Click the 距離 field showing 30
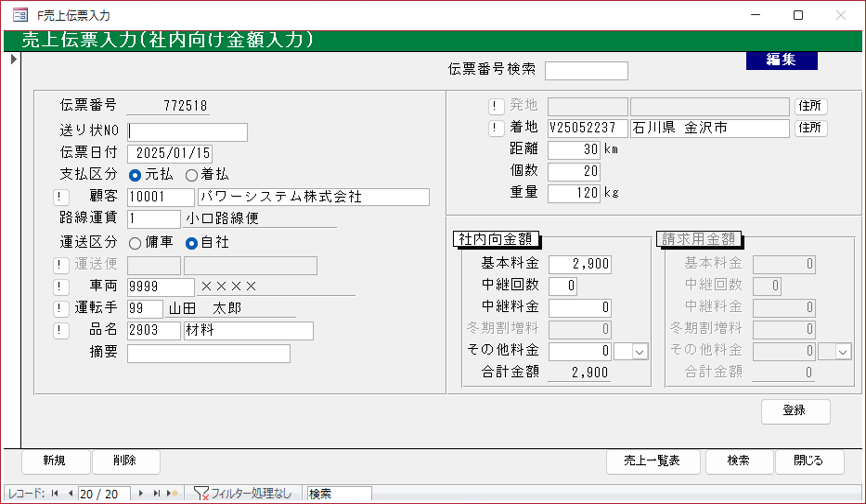The image size is (866, 504). click(574, 150)
